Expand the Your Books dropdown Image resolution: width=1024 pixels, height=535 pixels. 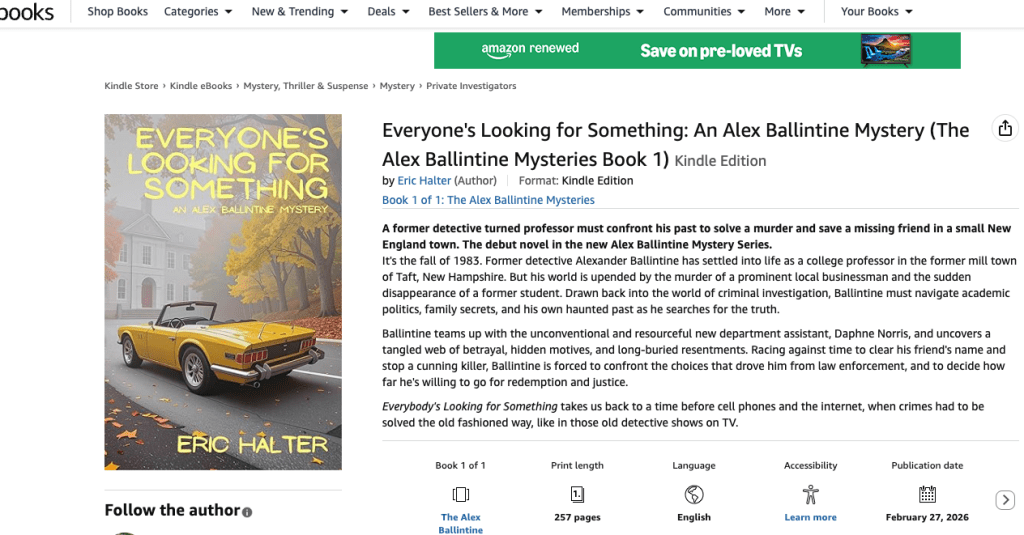pos(876,12)
